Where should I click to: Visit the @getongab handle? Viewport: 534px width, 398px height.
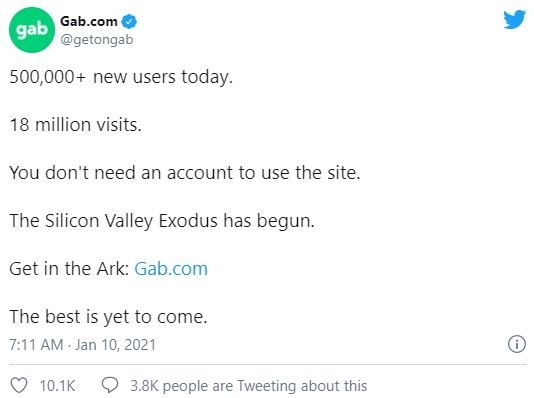click(x=97, y=40)
